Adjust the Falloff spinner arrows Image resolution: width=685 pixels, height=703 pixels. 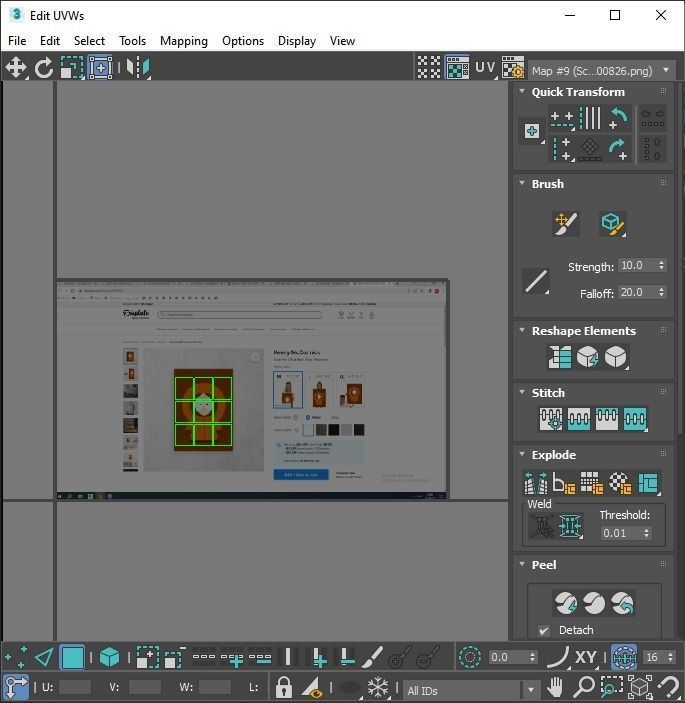(661, 292)
